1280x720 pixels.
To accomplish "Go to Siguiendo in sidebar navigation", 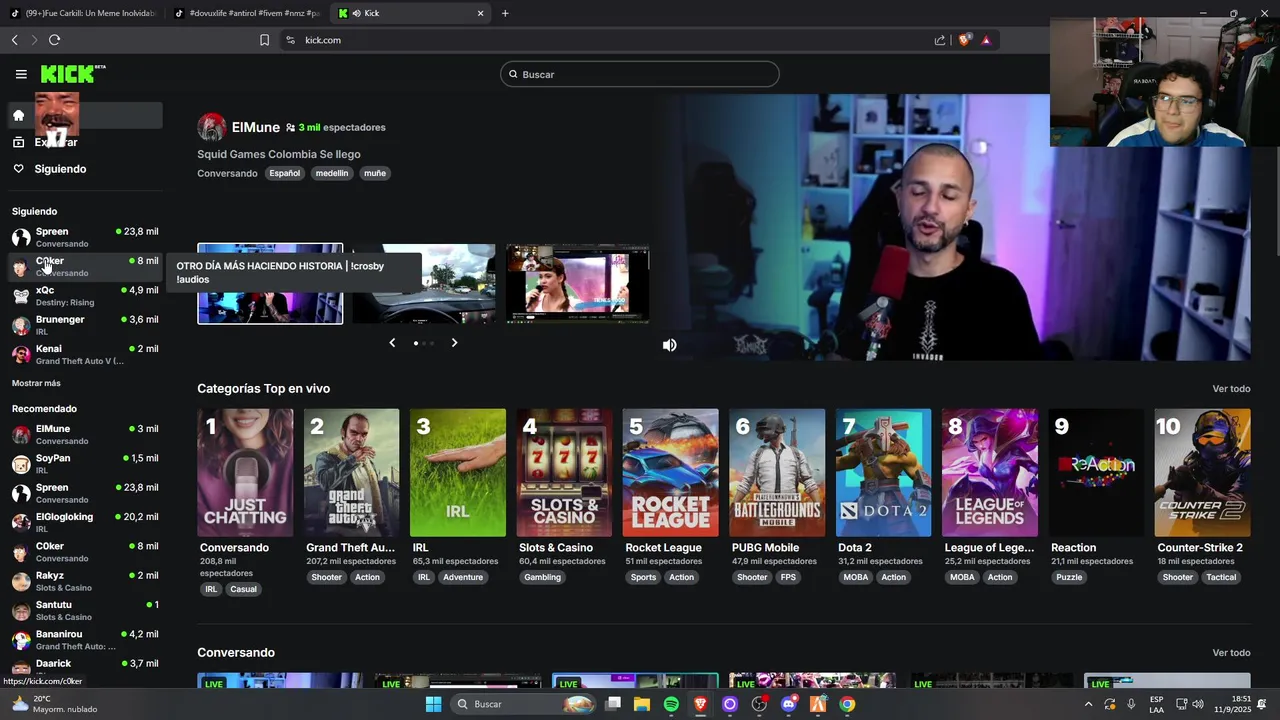I will (x=60, y=169).
